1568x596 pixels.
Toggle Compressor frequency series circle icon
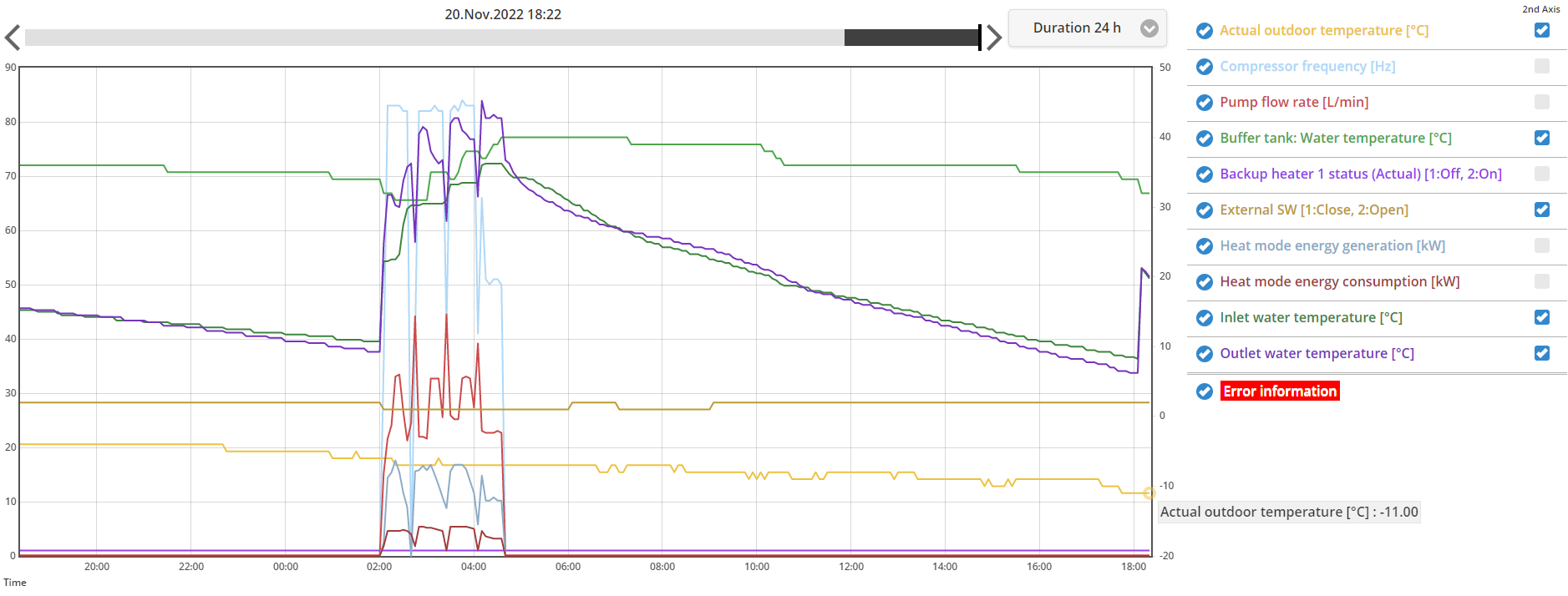[1204, 67]
